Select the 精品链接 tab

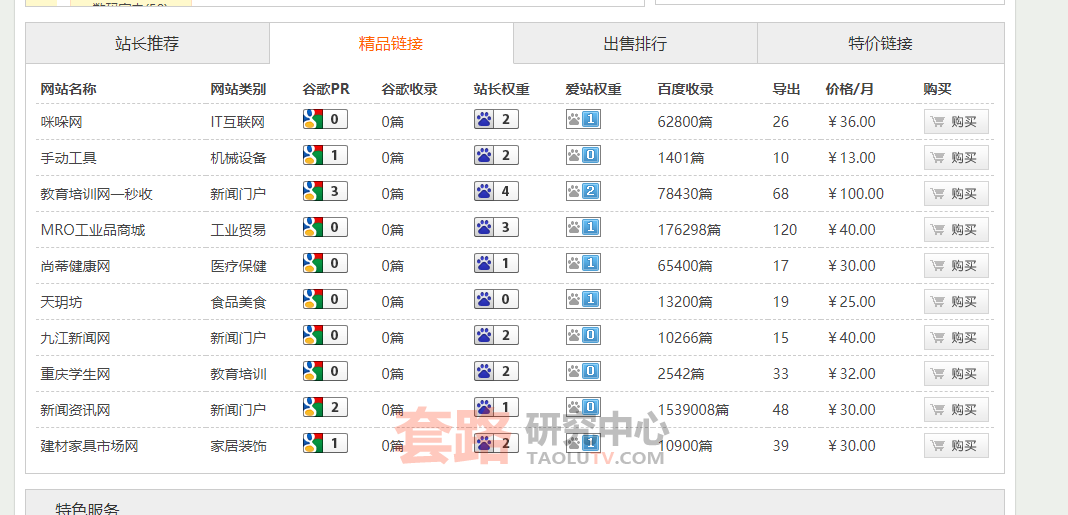(x=391, y=44)
